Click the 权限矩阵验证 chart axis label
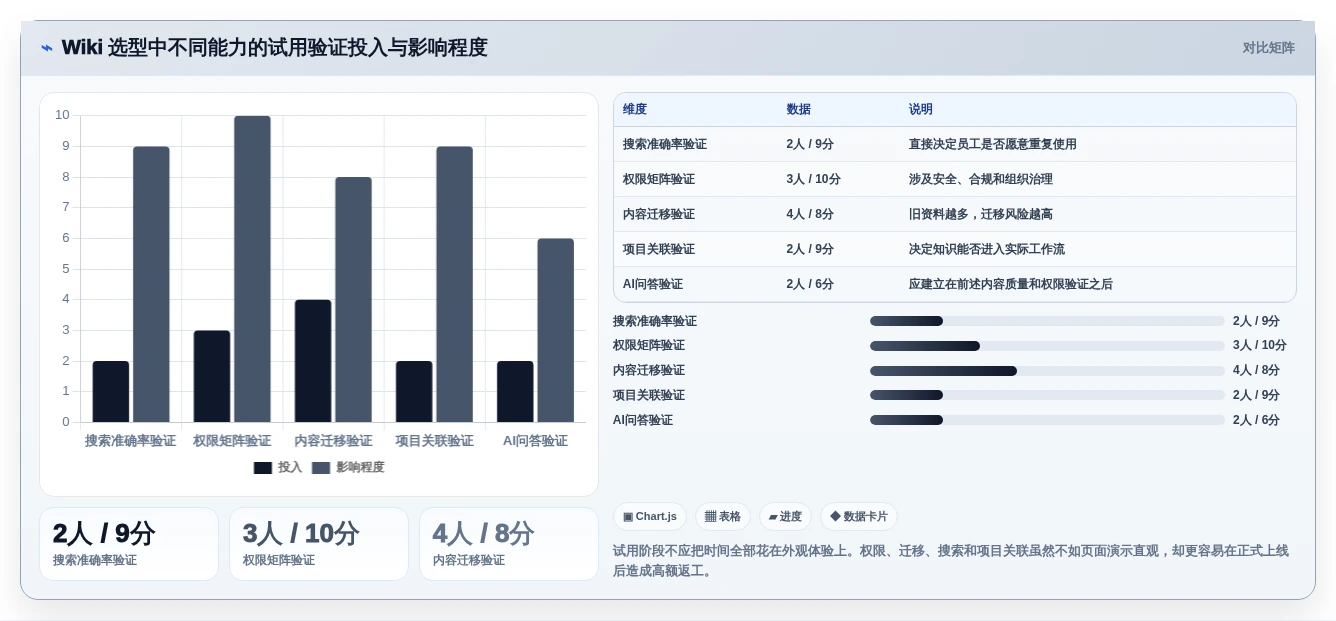Viewport: 1336px width, 621px height. [x=232, y=440]
